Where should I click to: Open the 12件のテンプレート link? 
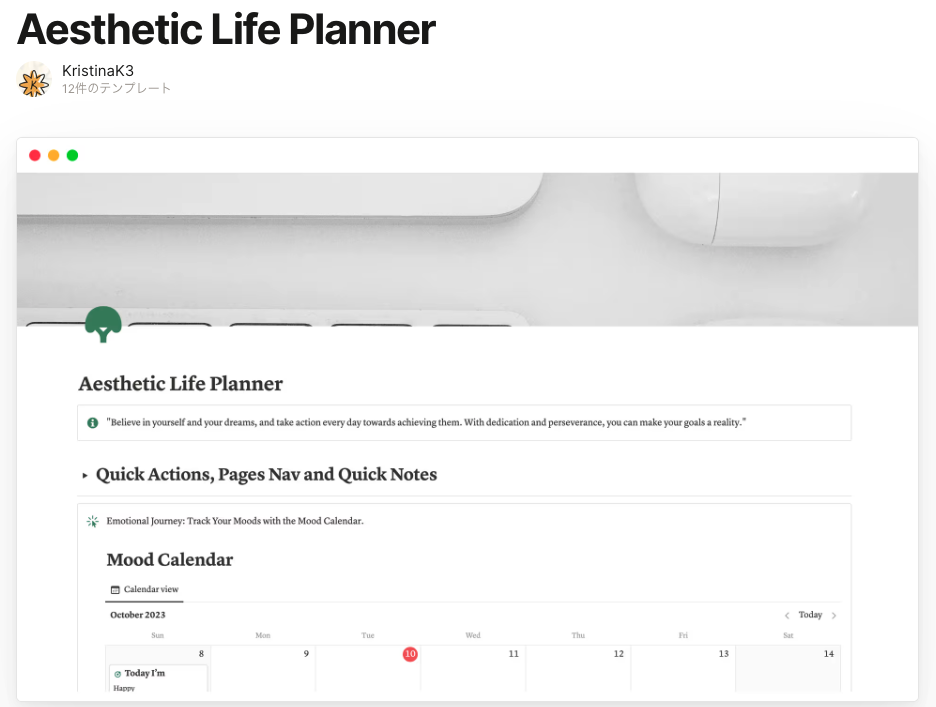point(117,89)
